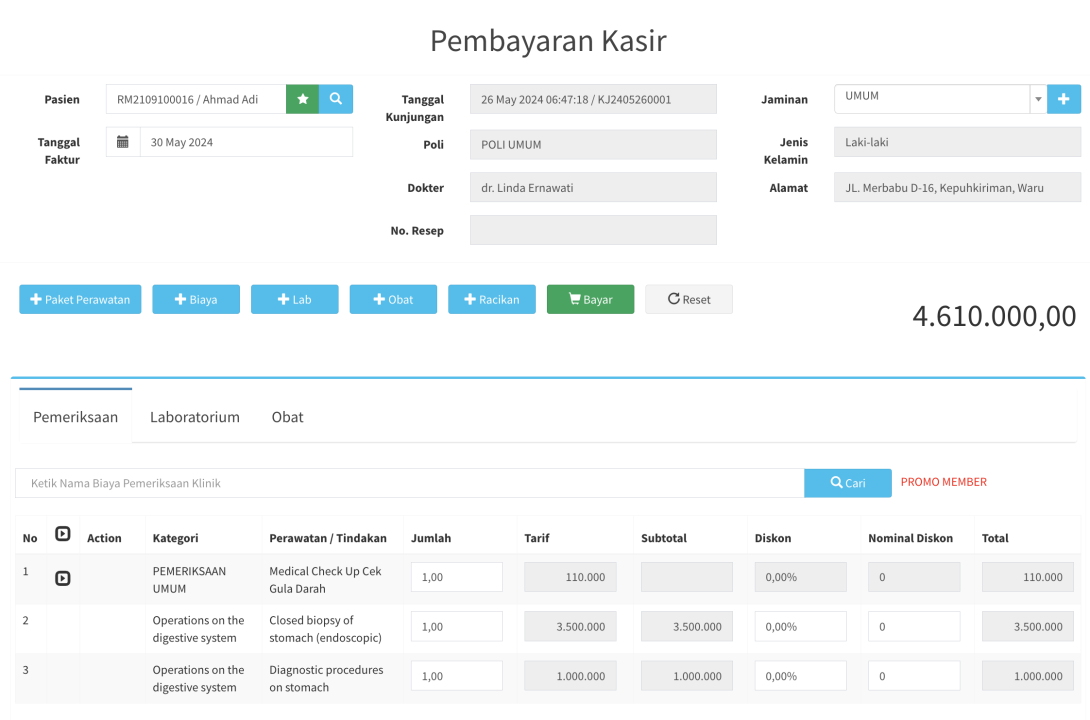This screenshot has height=720, width=1090.
Task: Open the Laboratorium tab
Action: [x=195, y=417]
